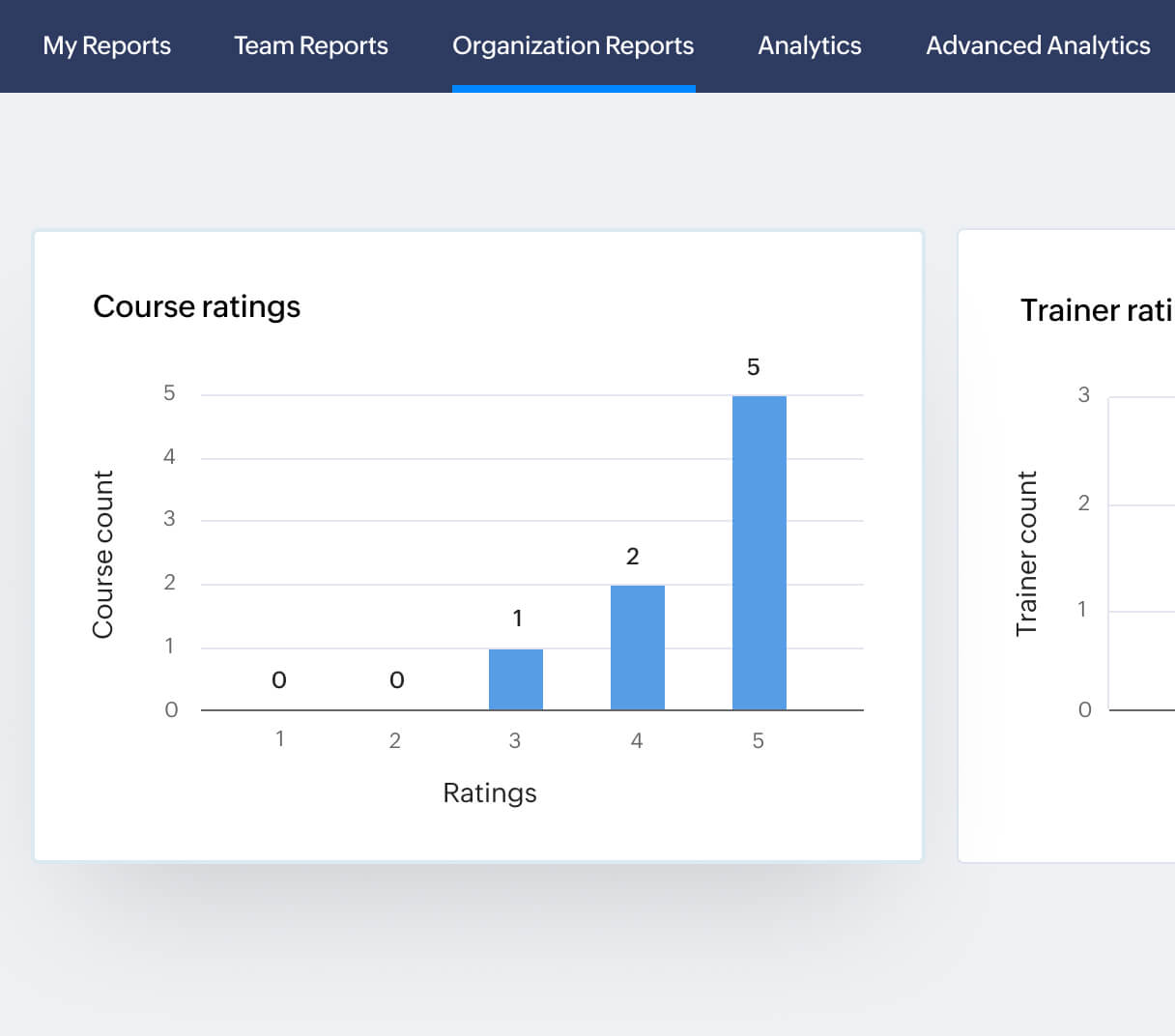1175x1036 pixels.
Task: Click the zero data label above rating 2
Action: click(397, 680)
